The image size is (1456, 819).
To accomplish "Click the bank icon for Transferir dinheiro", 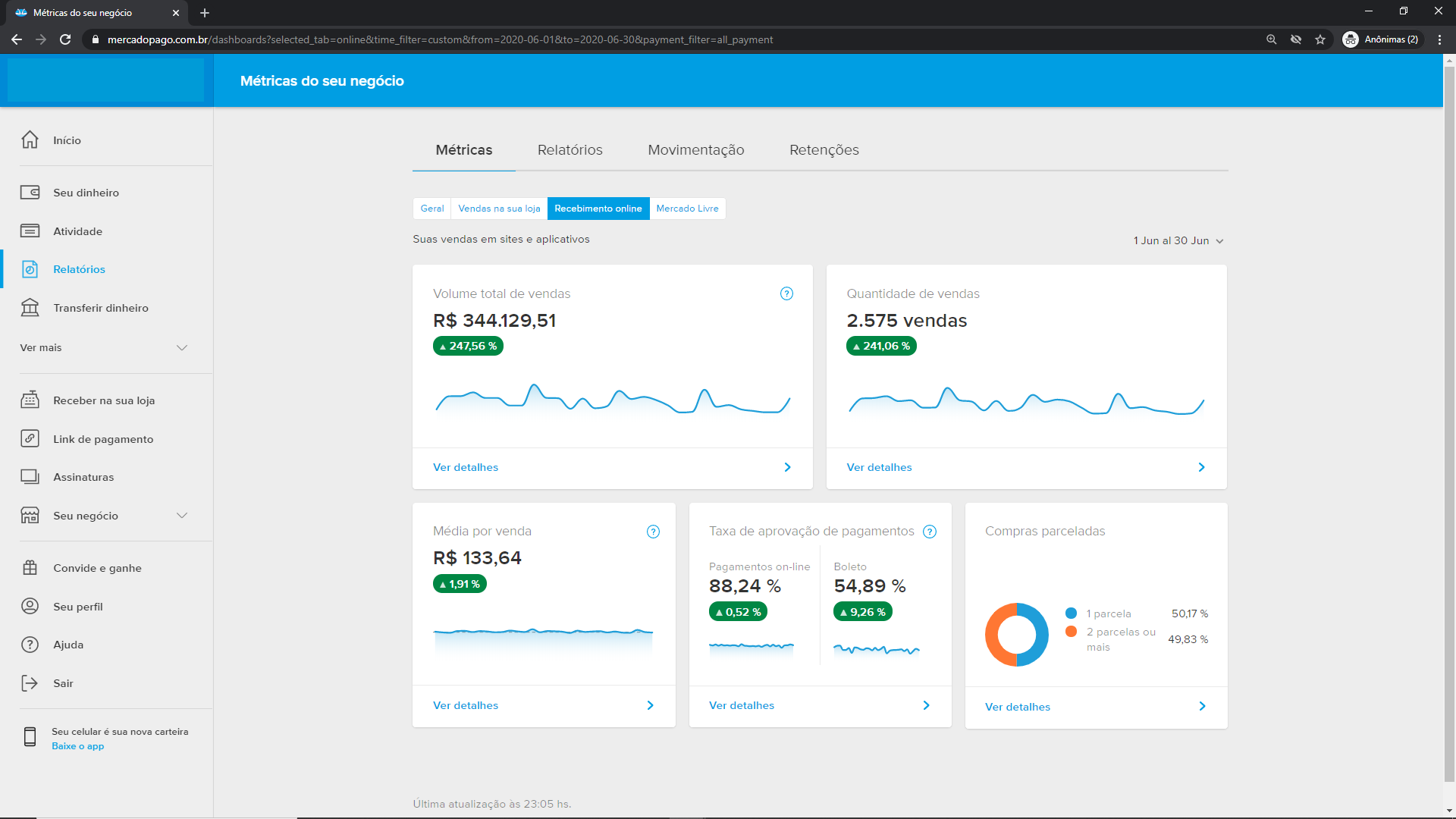I will coord(30,307).
